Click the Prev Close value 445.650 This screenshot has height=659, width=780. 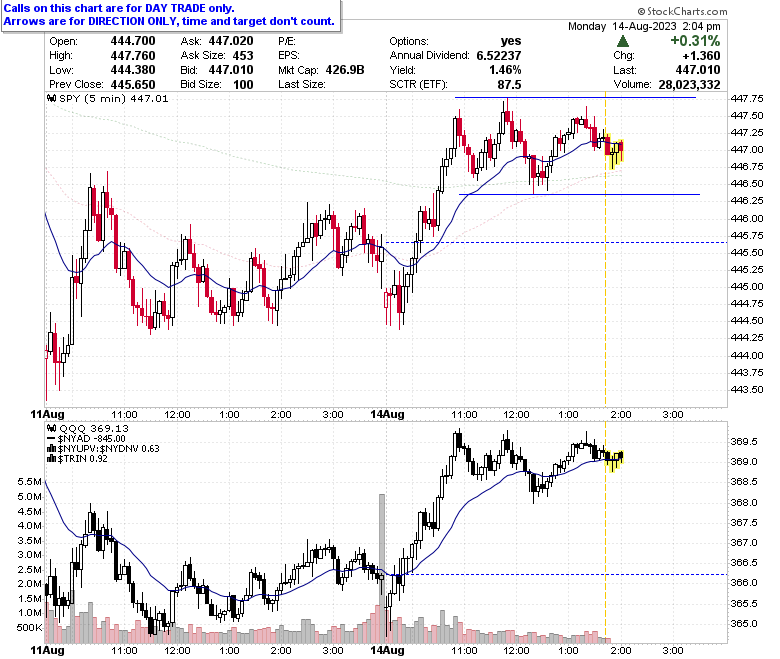(133, 85)
